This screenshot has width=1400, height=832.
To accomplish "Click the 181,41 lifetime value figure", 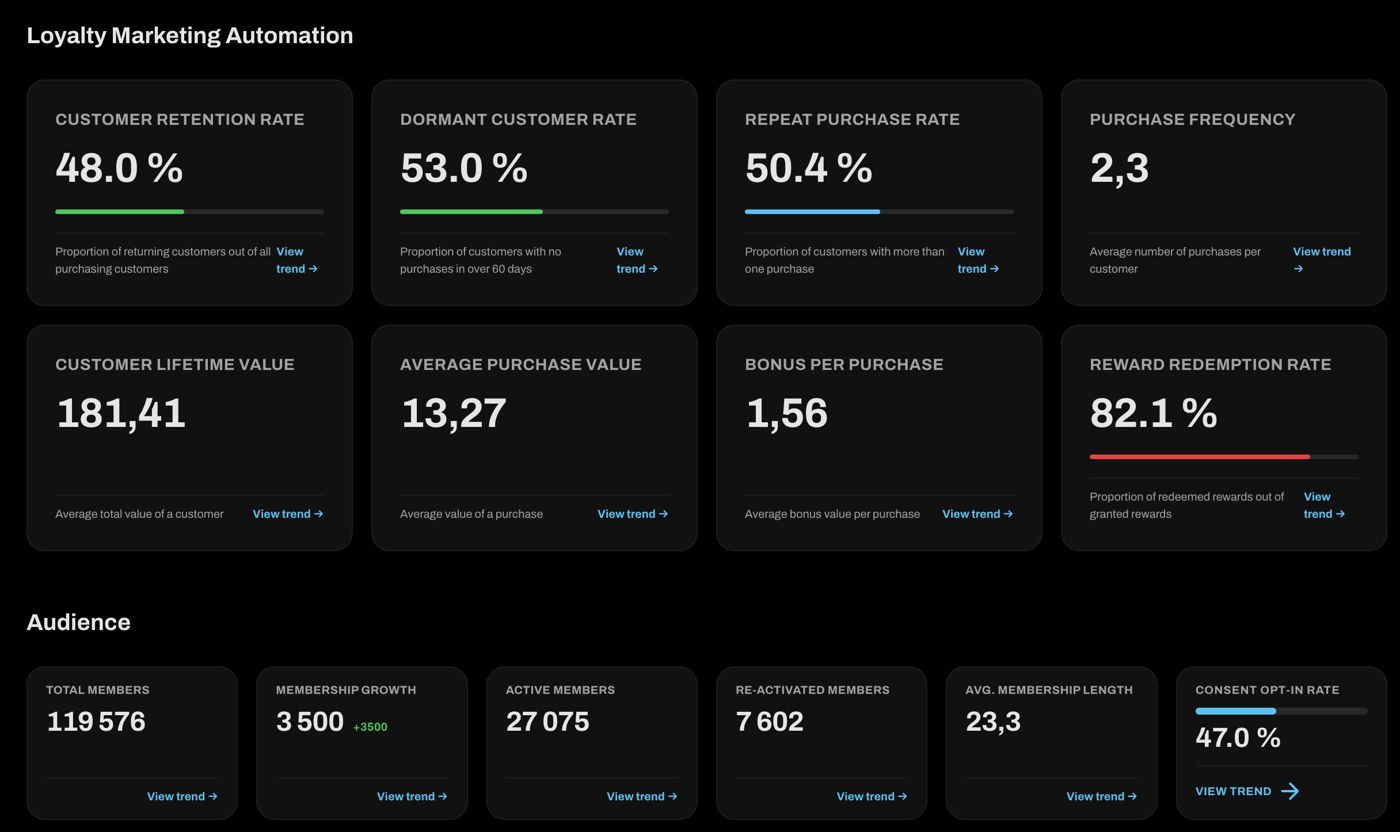I will [x=121, y=413].
